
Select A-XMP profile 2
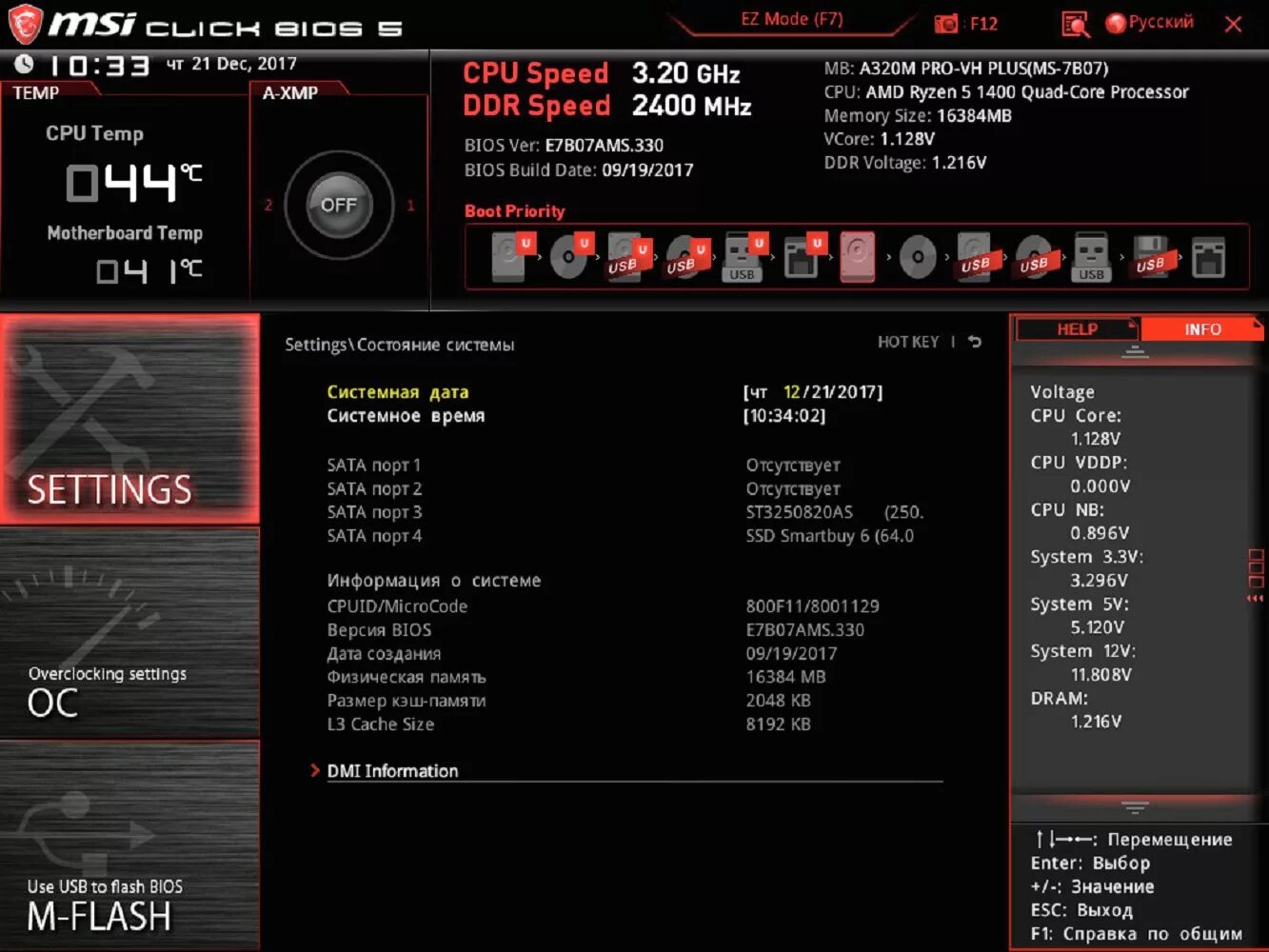click(x=268, y=205)
